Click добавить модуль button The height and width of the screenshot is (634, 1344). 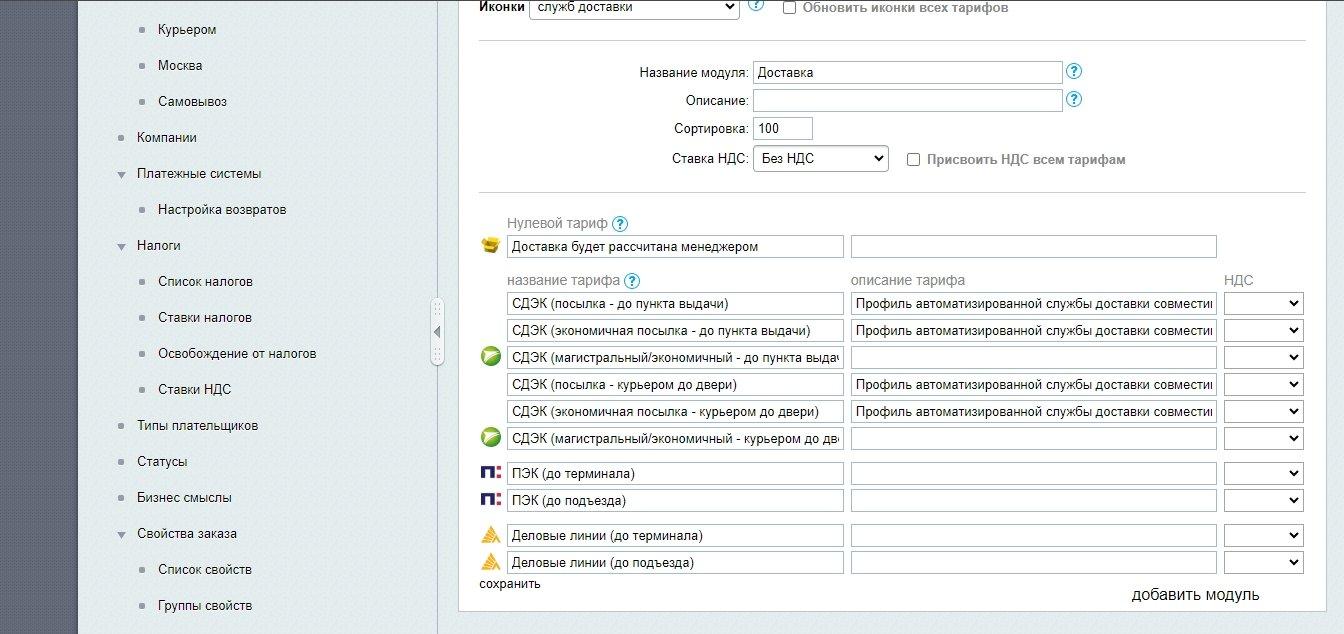[x=1195, y=595]
